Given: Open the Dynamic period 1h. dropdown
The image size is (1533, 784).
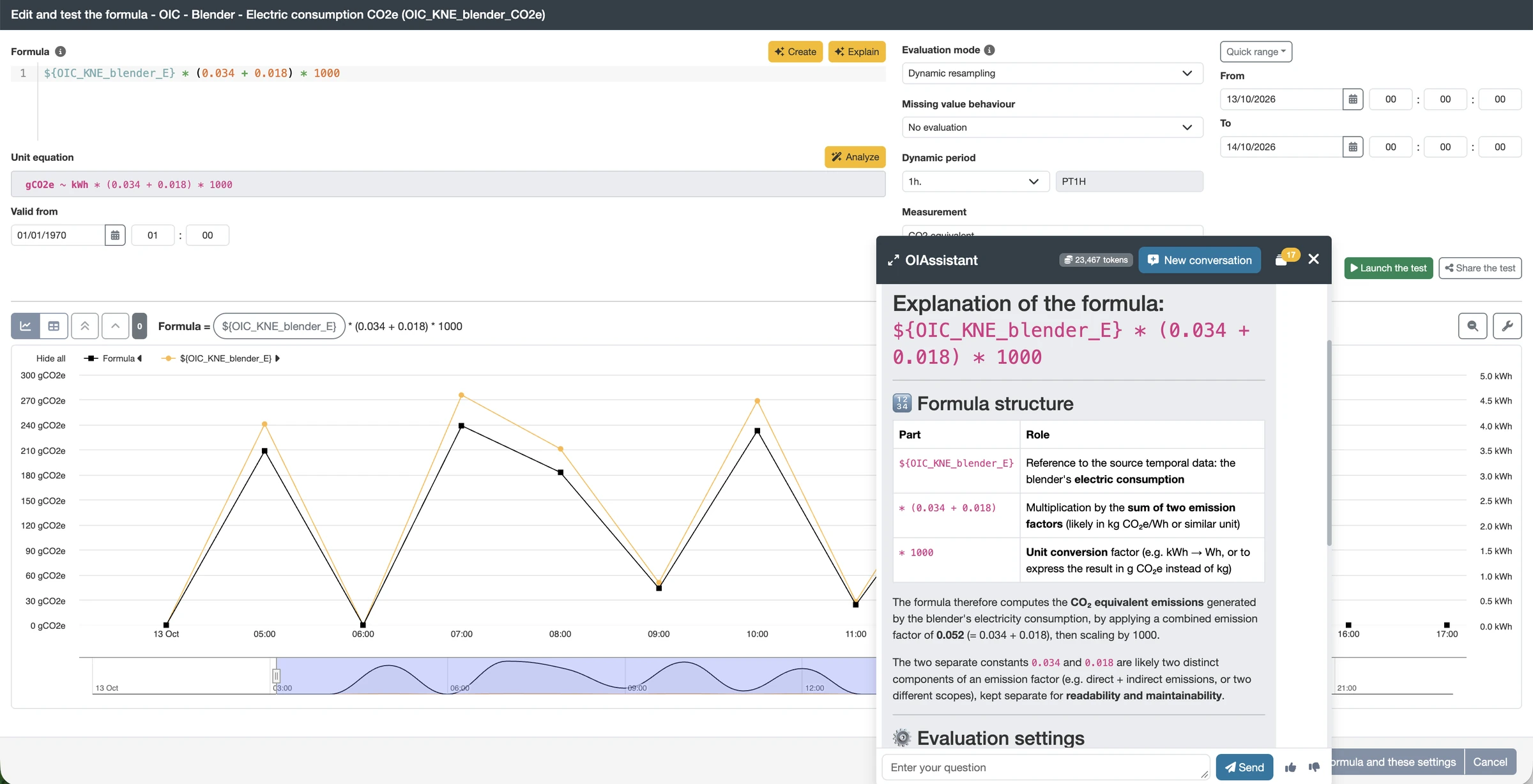Looking at the screenshot, I should tap(975, 182).
